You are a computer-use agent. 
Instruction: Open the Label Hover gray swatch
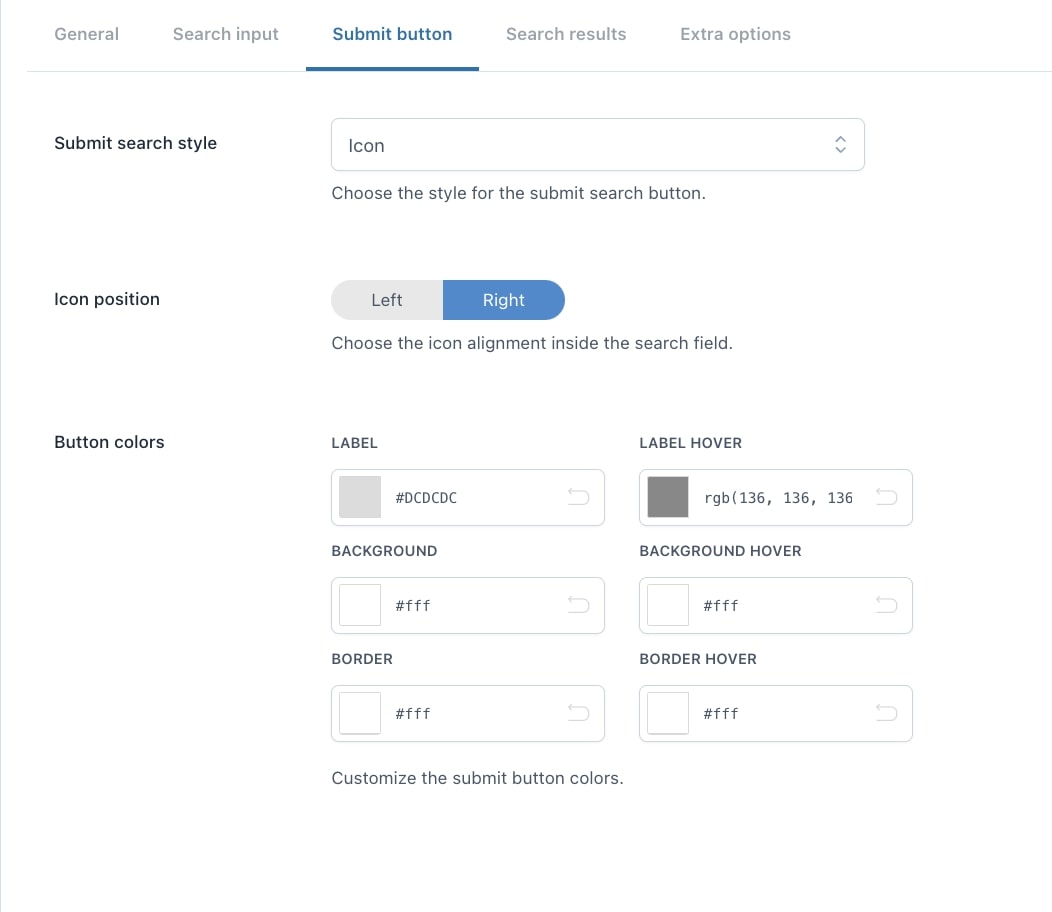tap(668, 497)
